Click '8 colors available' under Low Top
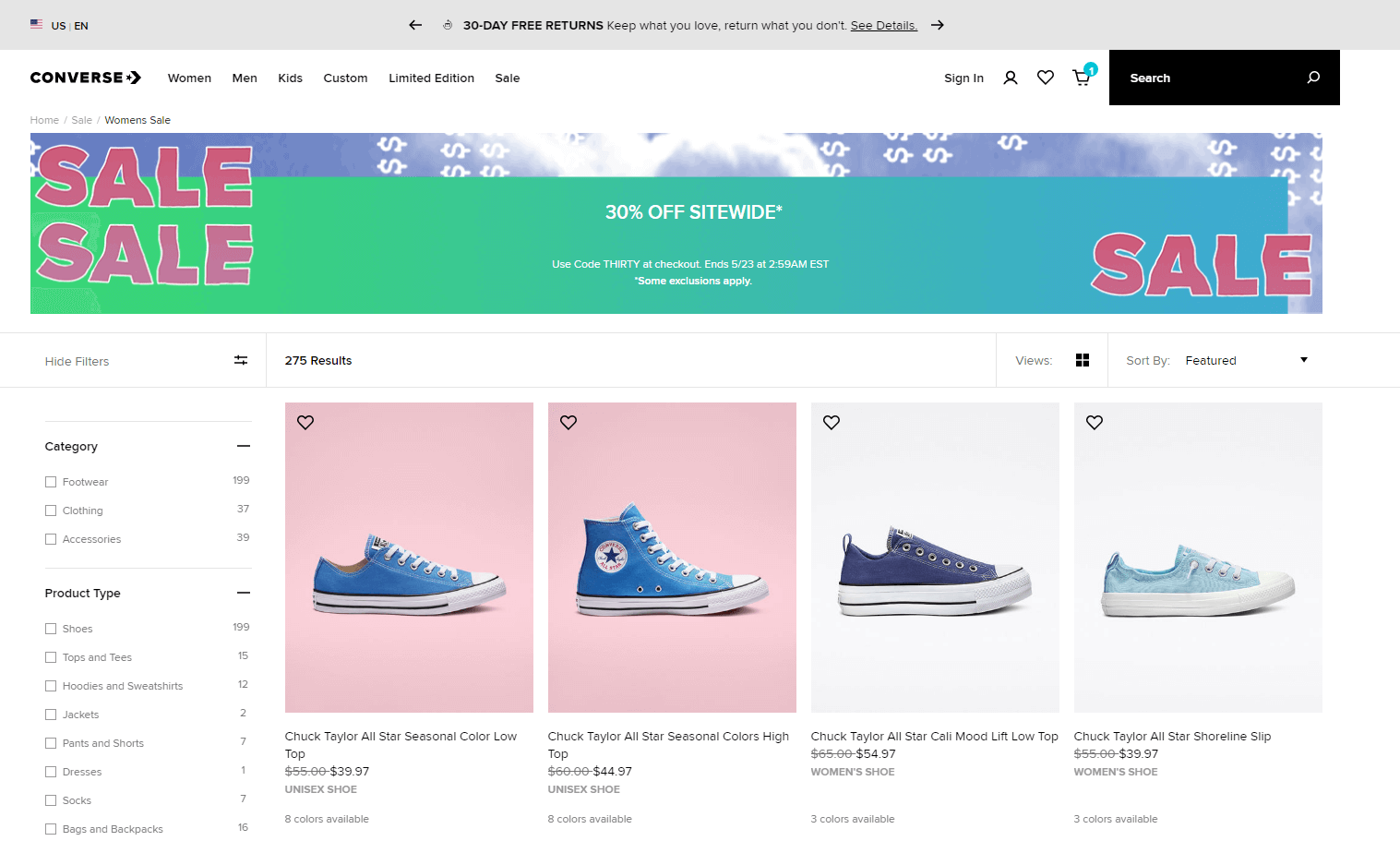This screenshot has width=1400, height=841. (x=327, y=819)
